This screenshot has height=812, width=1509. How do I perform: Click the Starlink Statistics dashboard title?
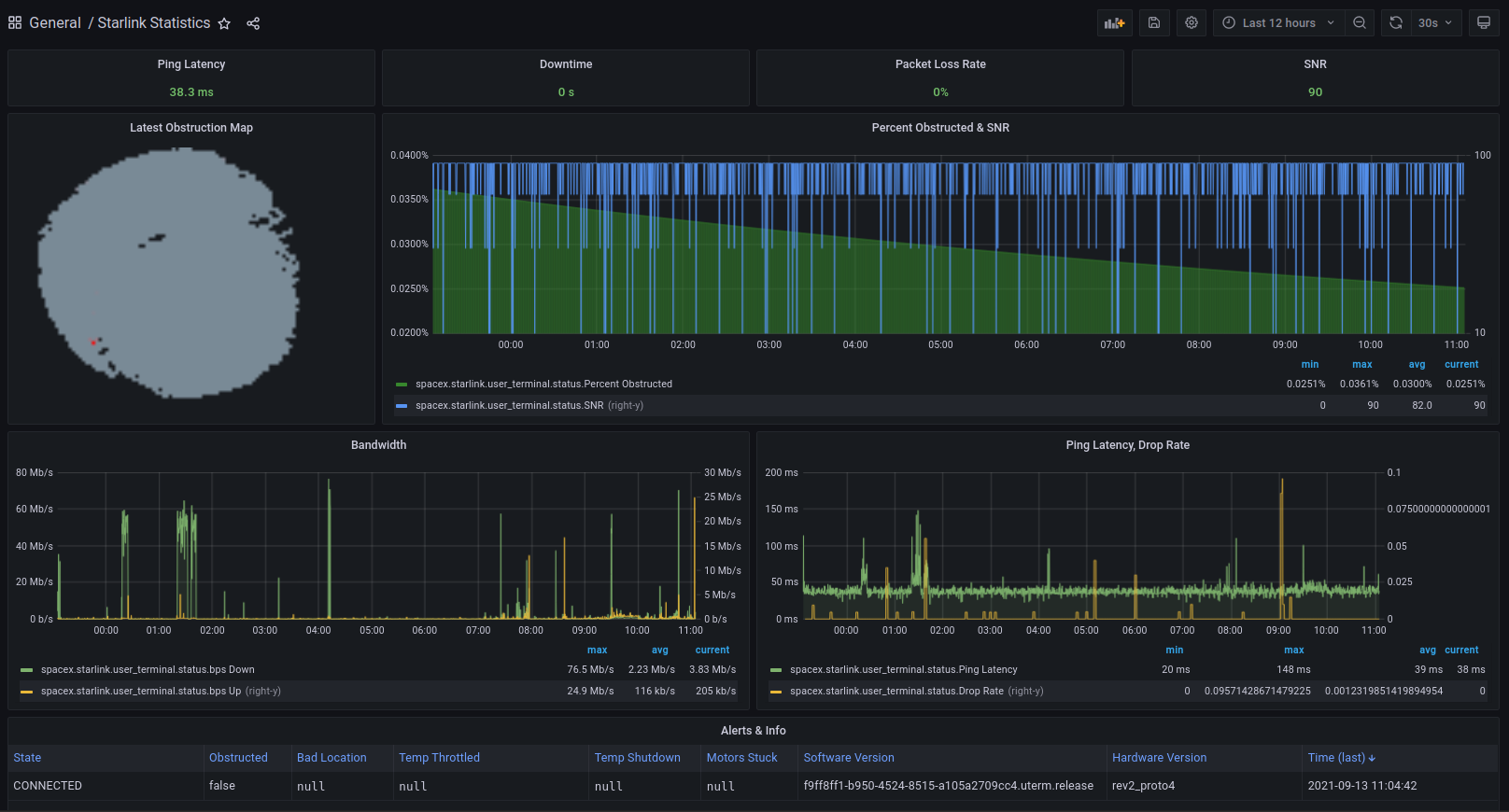tap(154, 23)
